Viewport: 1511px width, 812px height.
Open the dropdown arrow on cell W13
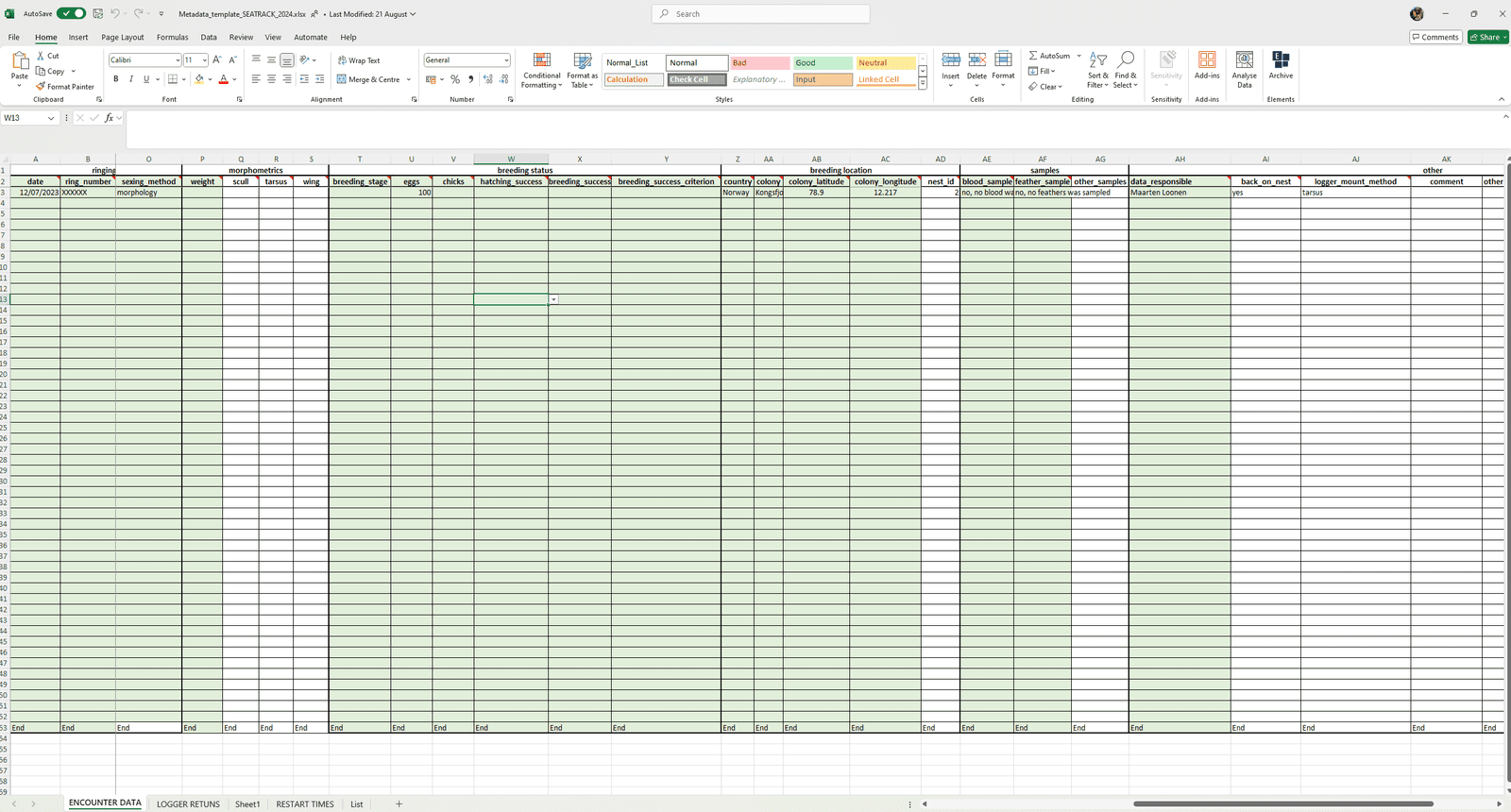553,299
